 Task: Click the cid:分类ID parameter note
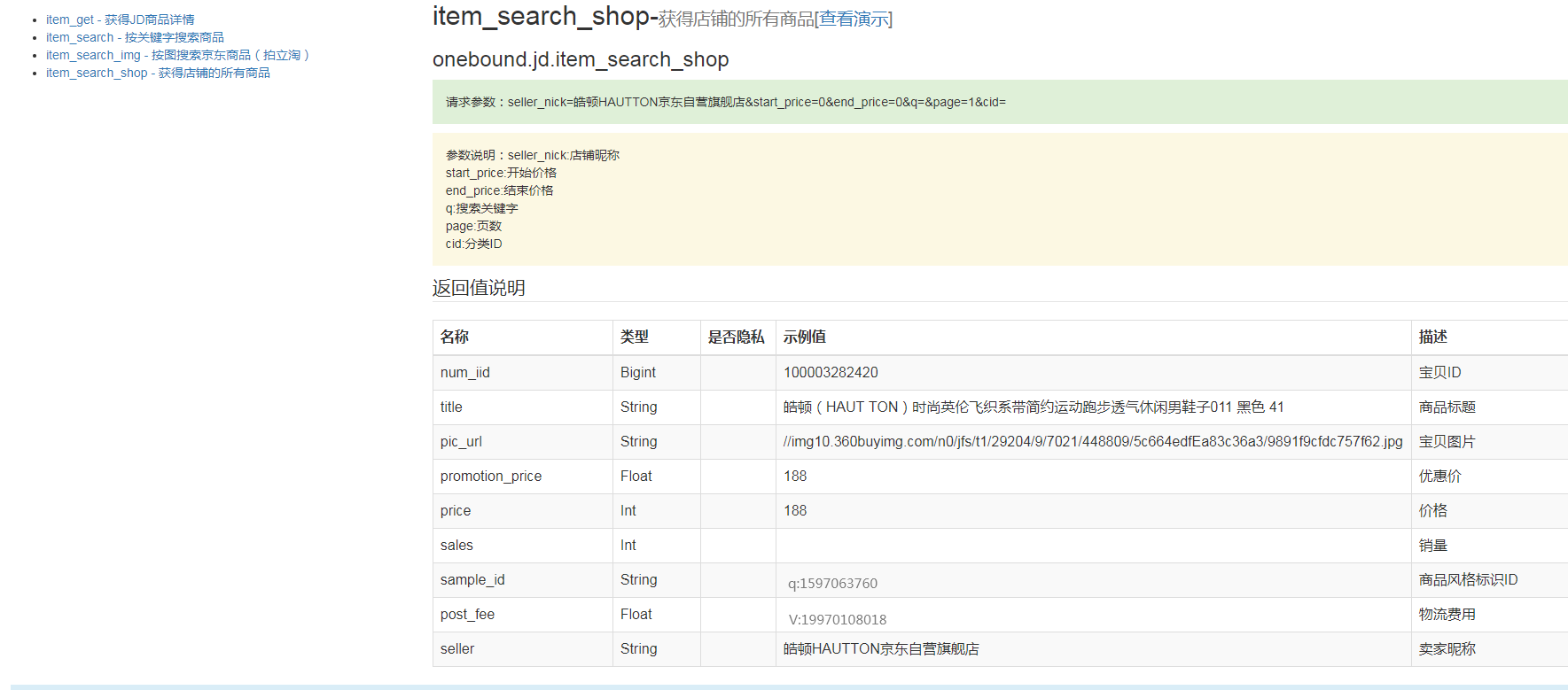point(473,244)
